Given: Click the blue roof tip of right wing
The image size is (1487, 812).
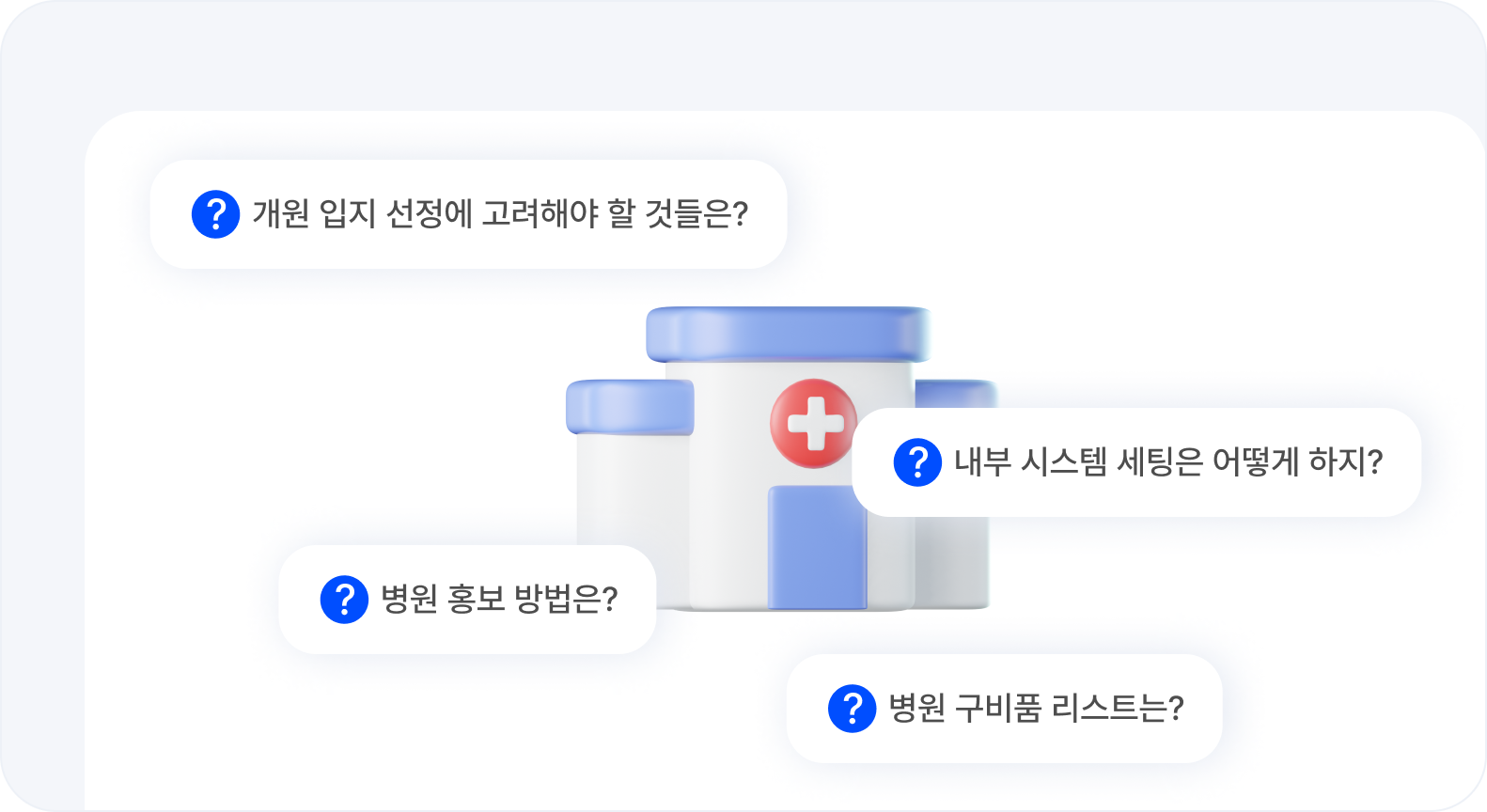Looking at the screenshot, I should coord(956,394).
